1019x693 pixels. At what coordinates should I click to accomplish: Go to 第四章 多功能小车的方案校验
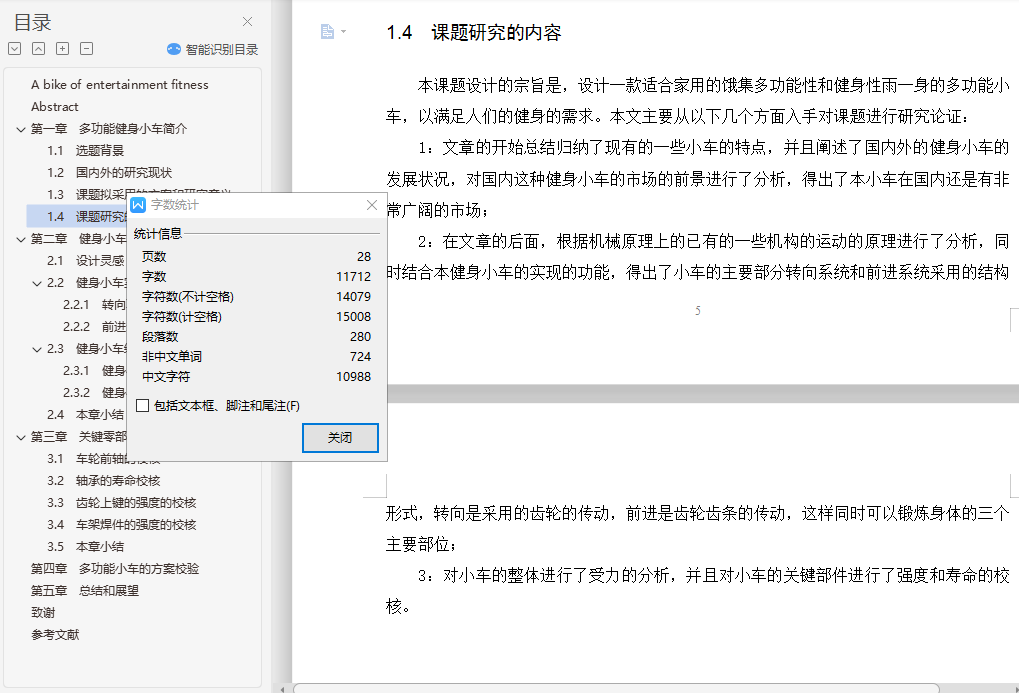click(114, 569)
